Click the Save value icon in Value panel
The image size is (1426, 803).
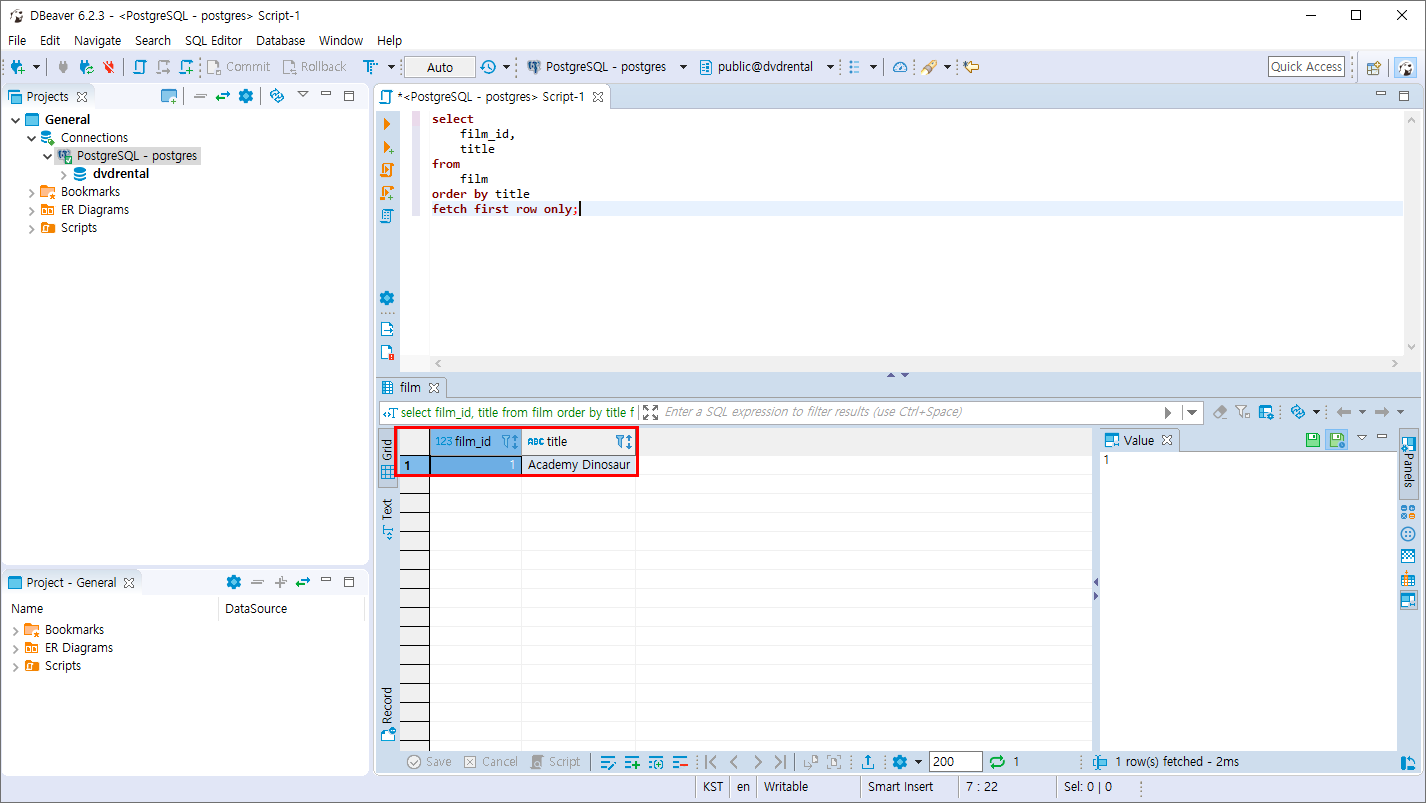click(1313, 440)
